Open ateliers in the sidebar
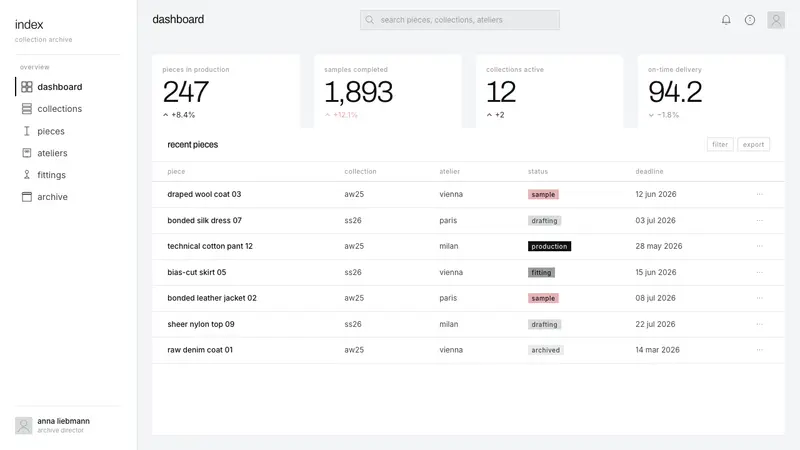Viewport: 800px width, 450px height. [67, 153]
